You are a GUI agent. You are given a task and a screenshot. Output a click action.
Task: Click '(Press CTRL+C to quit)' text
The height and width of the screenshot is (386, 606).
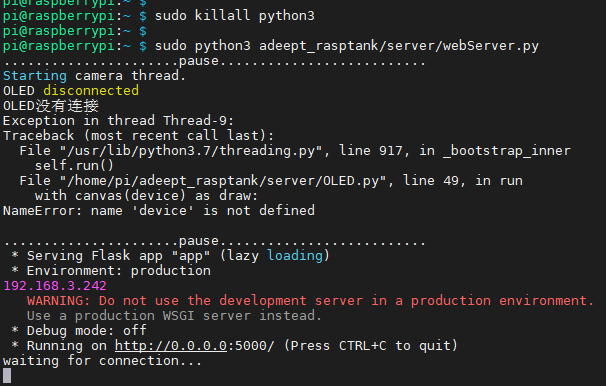[371, 345]
